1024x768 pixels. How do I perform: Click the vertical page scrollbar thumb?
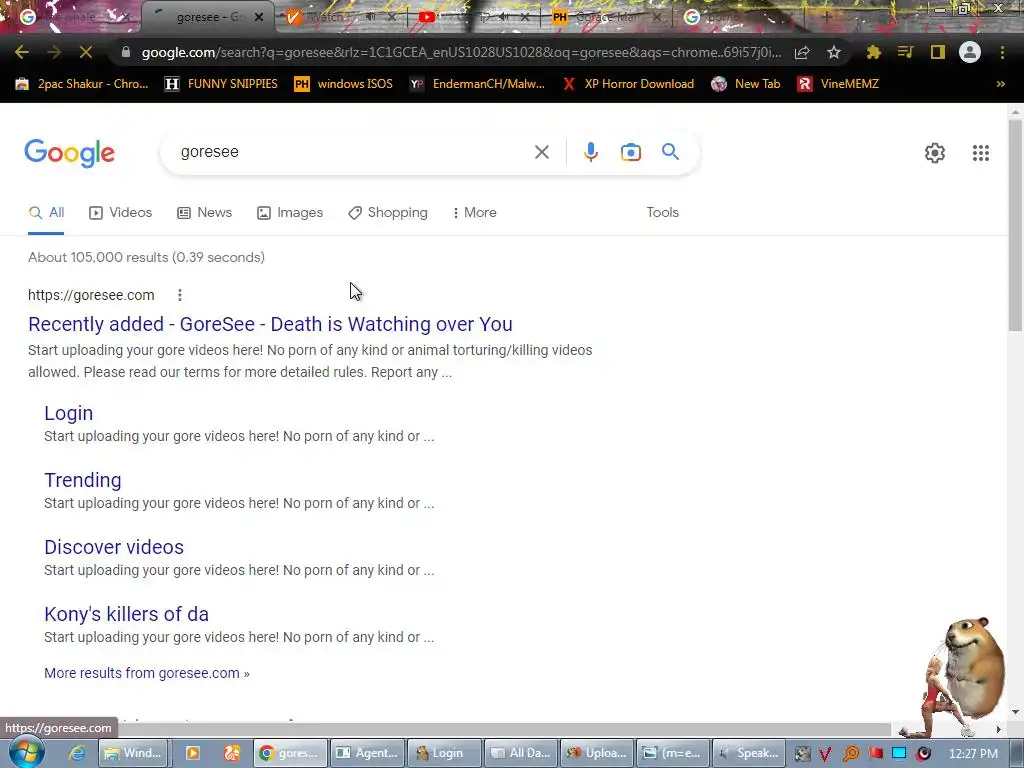tap(1016, 225)
